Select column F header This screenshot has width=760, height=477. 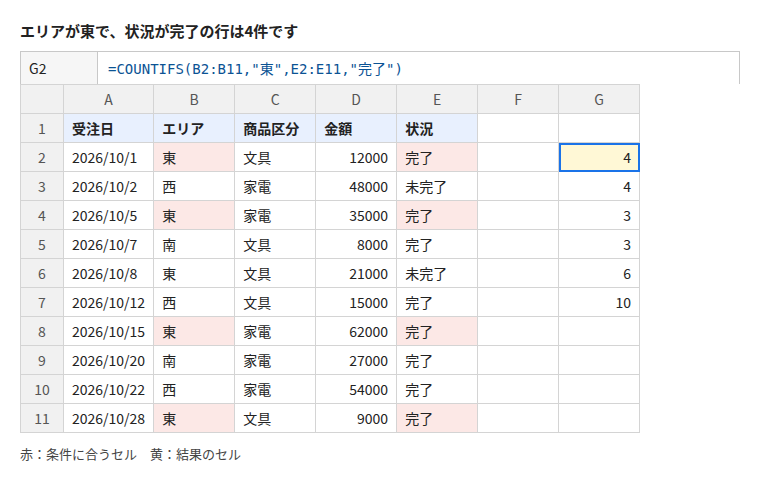pos(518,99)
